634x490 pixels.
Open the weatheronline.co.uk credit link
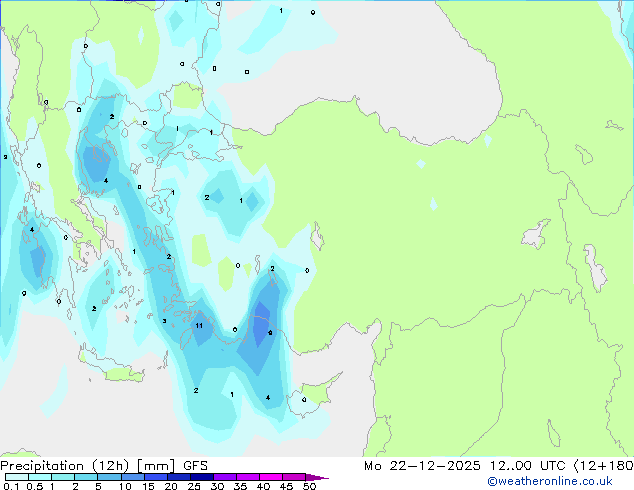(x=550, y=481)
